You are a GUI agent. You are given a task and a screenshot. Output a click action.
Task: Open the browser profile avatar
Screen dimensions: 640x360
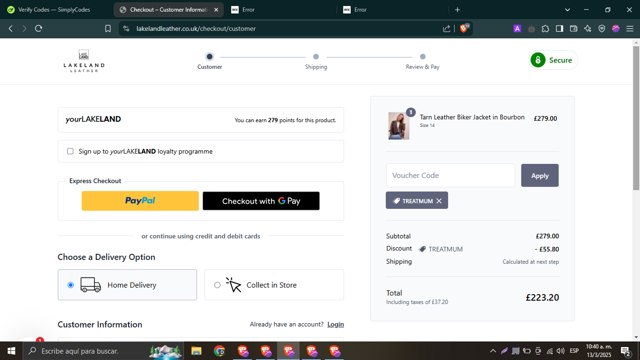616,29
